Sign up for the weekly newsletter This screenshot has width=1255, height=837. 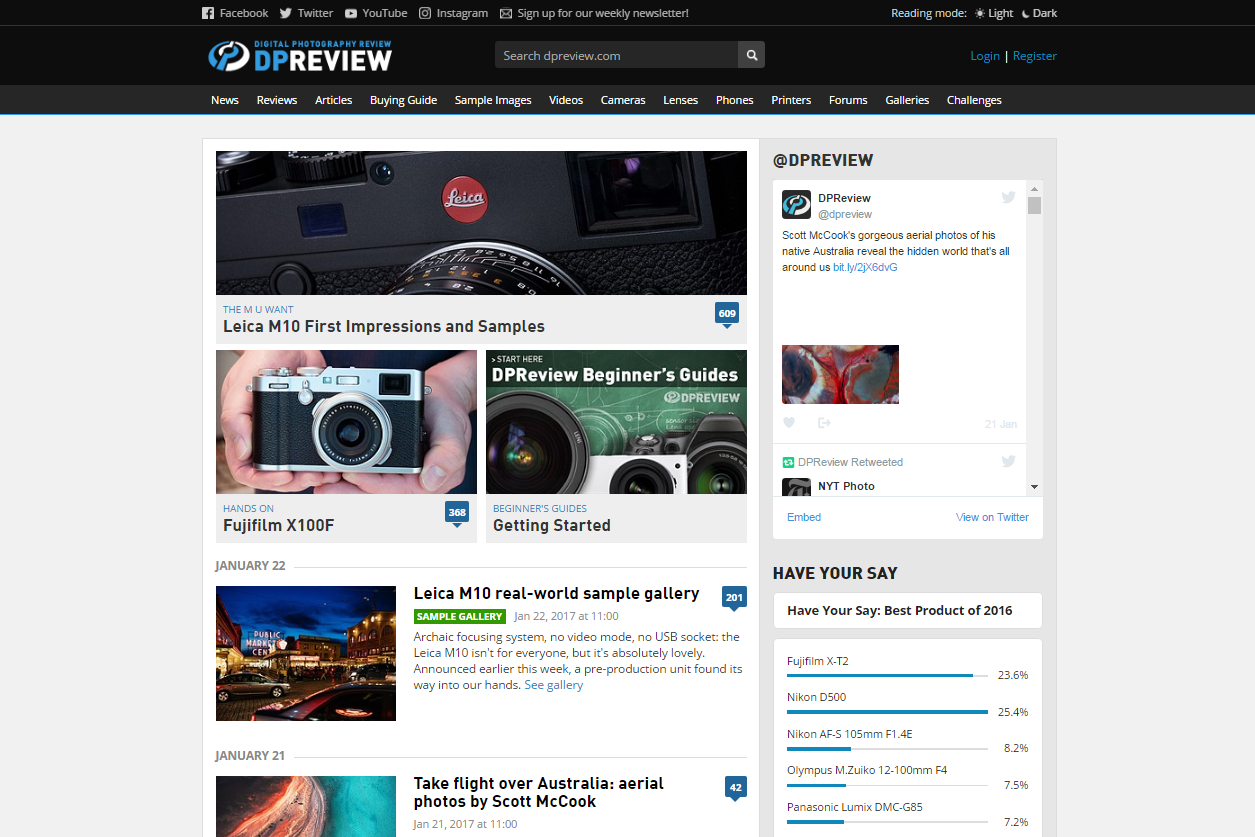click(x=603, y=13)
